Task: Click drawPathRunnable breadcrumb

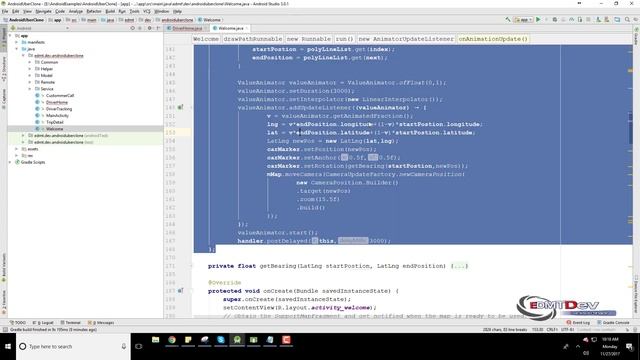Action: pos(253,39)
